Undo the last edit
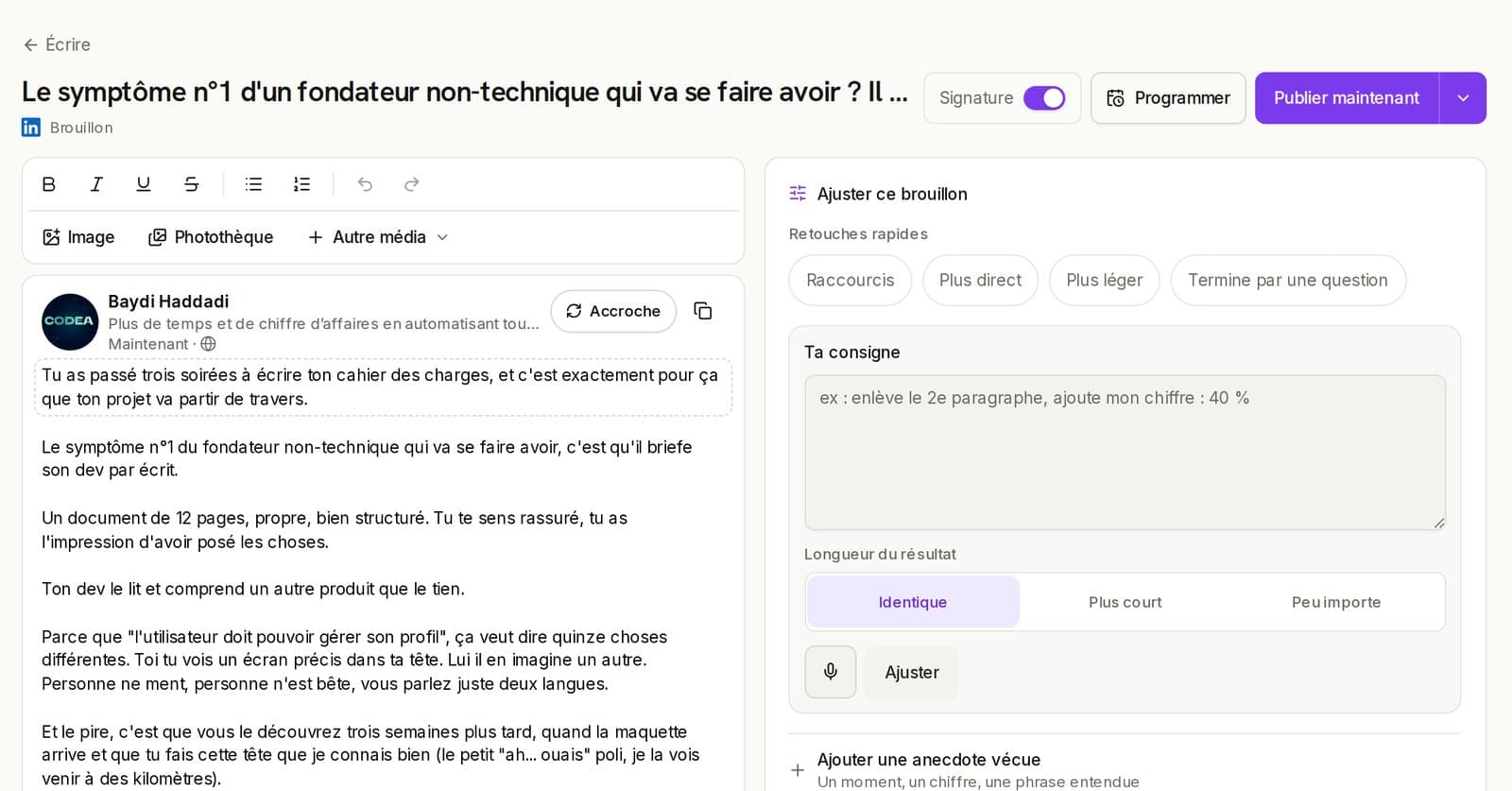This screenshot has height=791, width=1512. pyautogui.click(x=365, y=184)
